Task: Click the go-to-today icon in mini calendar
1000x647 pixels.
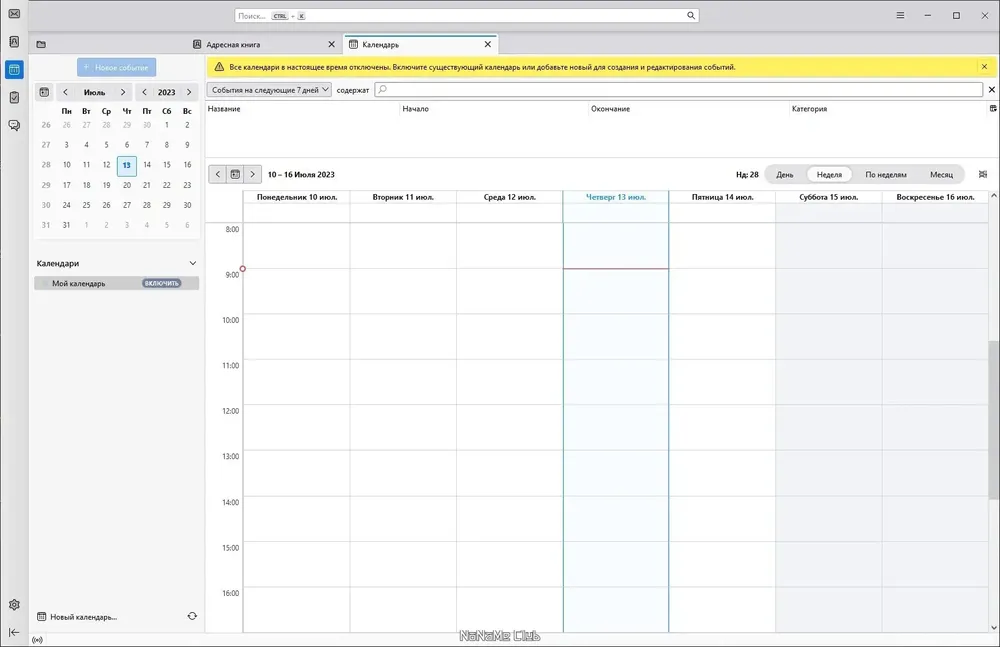Action: (x=44, y=92)
